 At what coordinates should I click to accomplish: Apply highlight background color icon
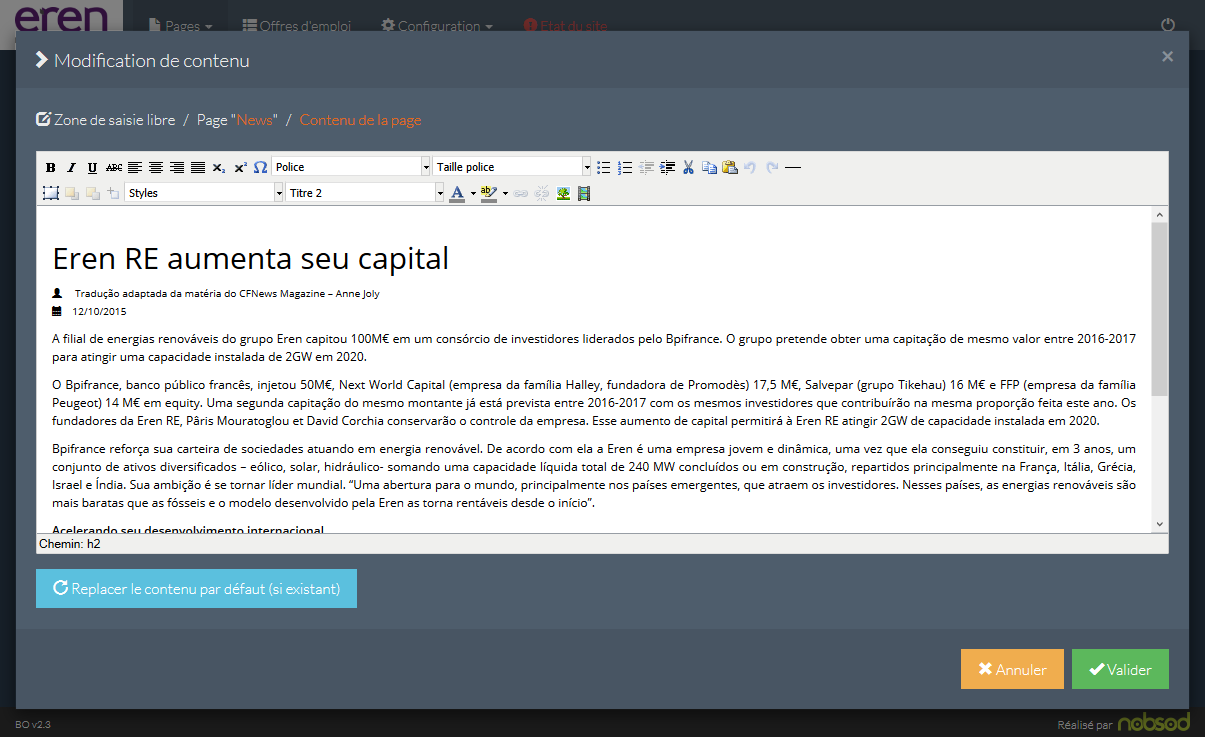coord(488,193)
